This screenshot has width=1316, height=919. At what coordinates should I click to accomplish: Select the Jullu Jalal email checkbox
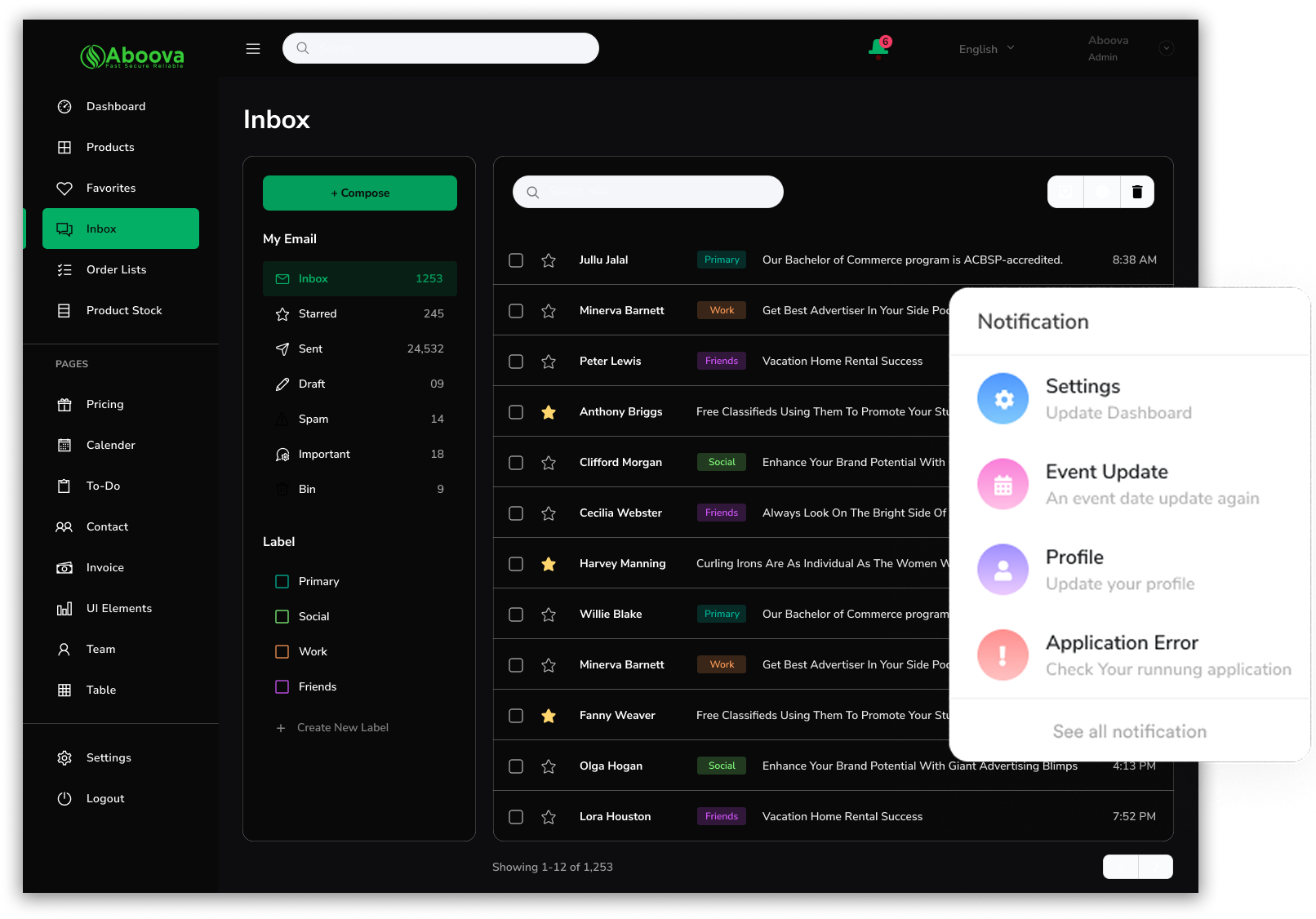[516, 260]
